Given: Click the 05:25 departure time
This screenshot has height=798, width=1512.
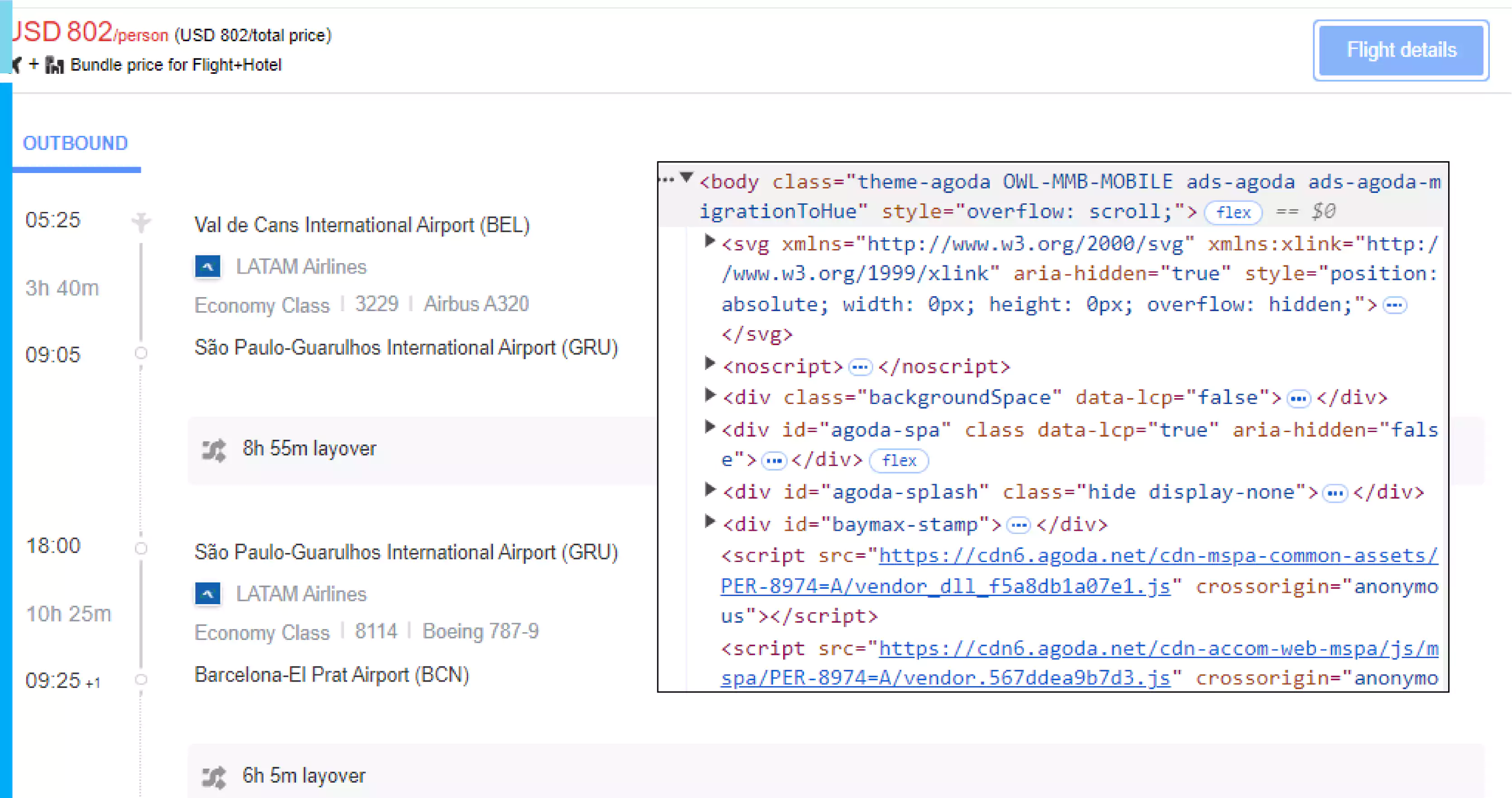Looking at the screenshot, I should point(53,220).
